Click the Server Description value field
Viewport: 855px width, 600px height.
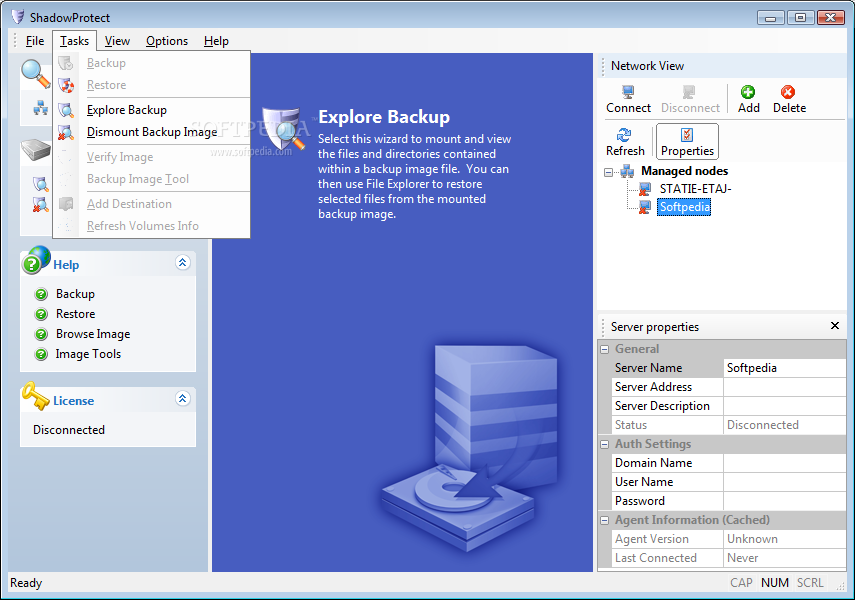coord(784,406)
